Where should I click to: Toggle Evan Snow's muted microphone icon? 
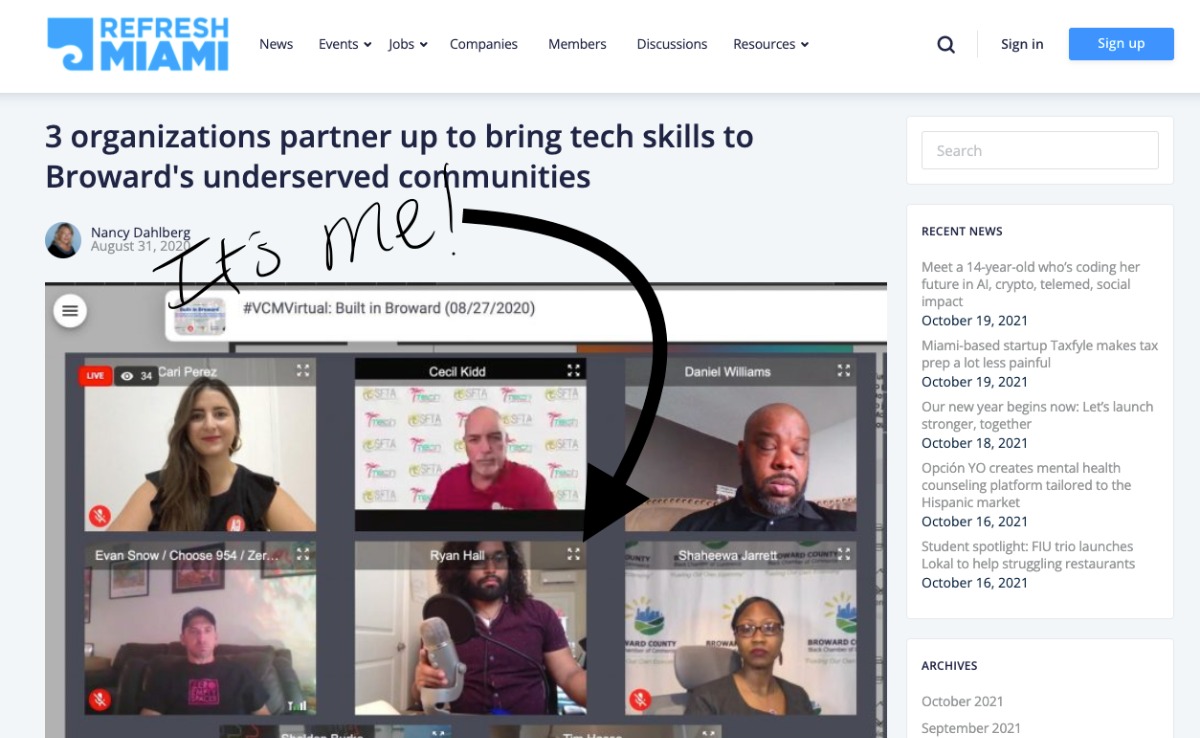click(99, 699)
